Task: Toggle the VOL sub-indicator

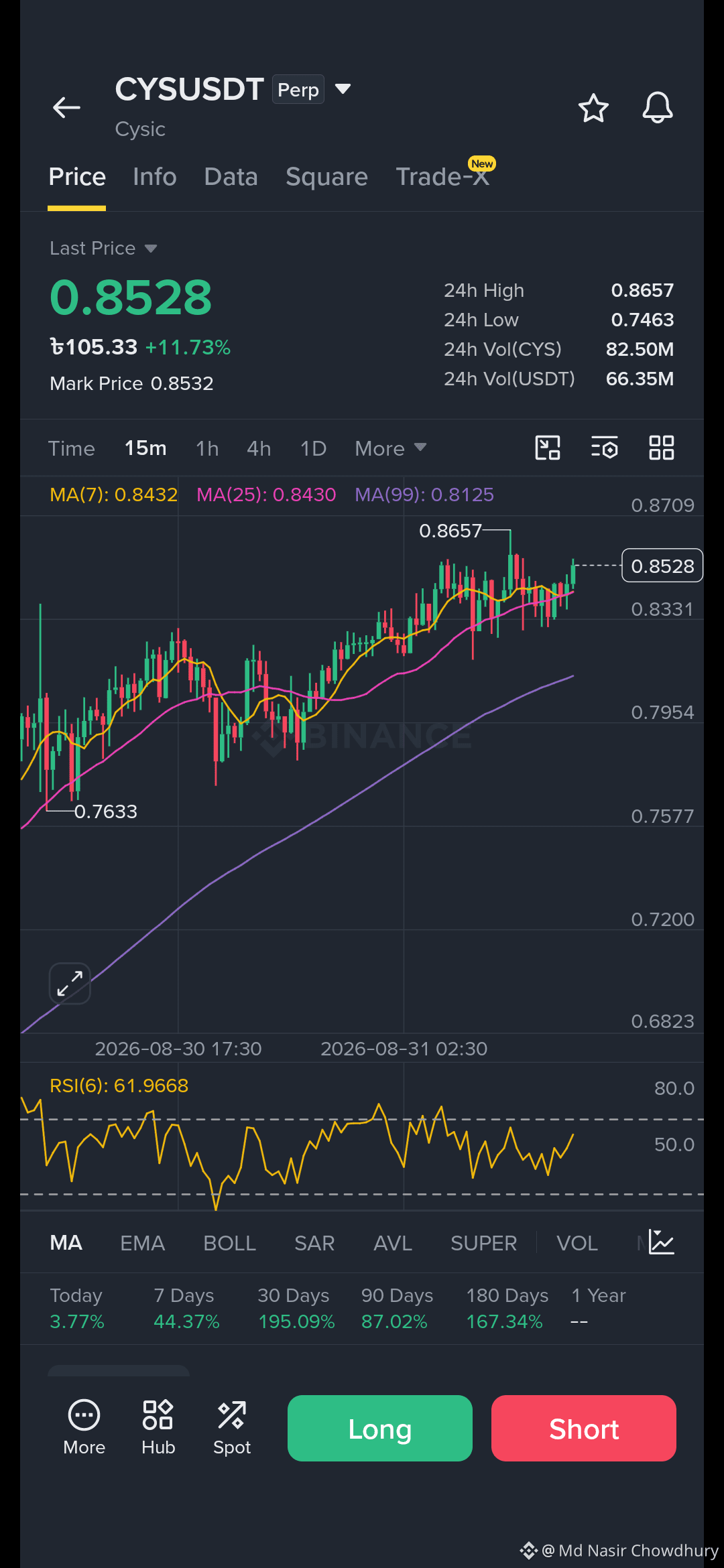Action: (x=577, y=1243)
